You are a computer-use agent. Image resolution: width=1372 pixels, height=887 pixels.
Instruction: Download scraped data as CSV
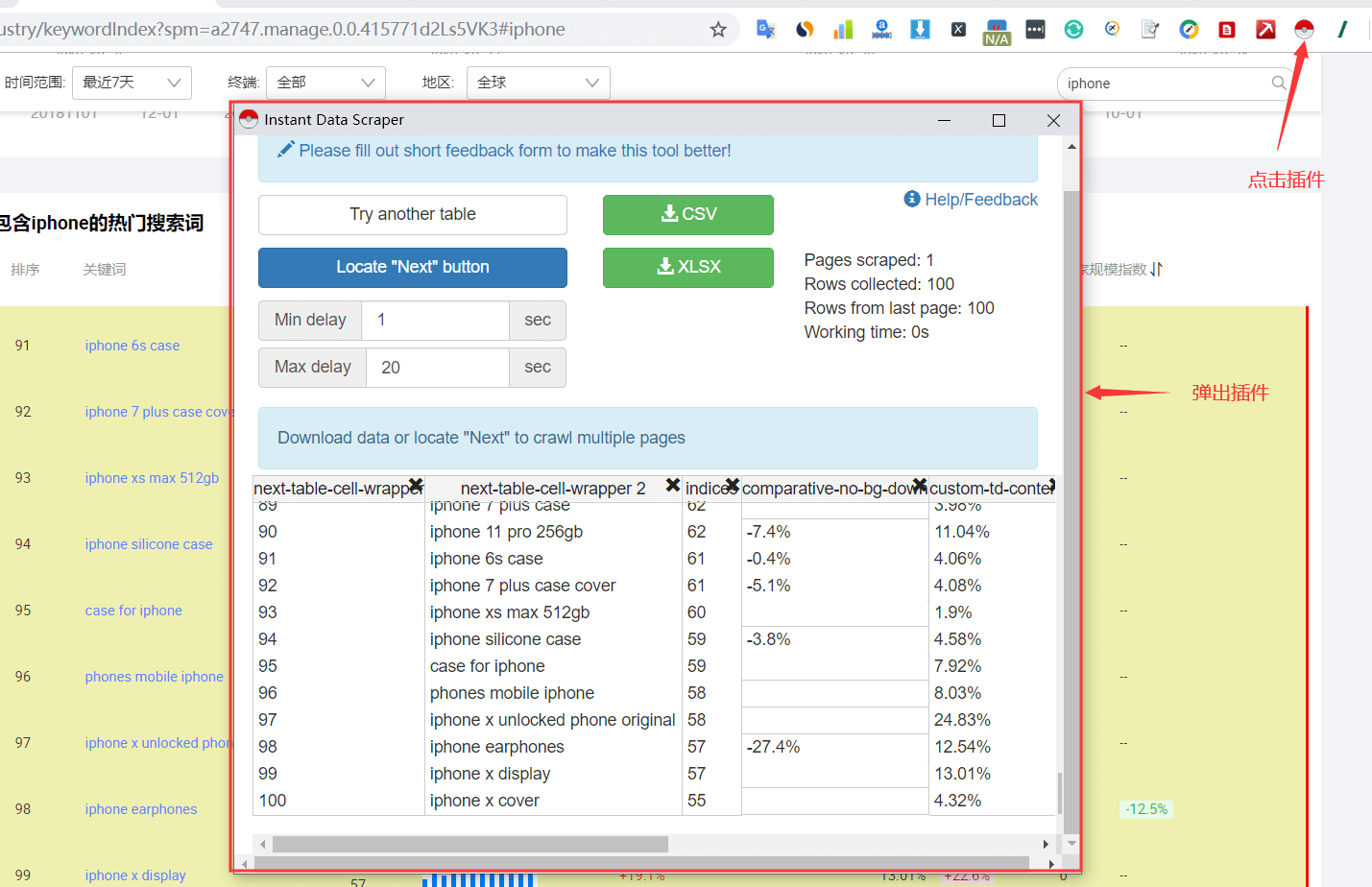pos(687,215)
